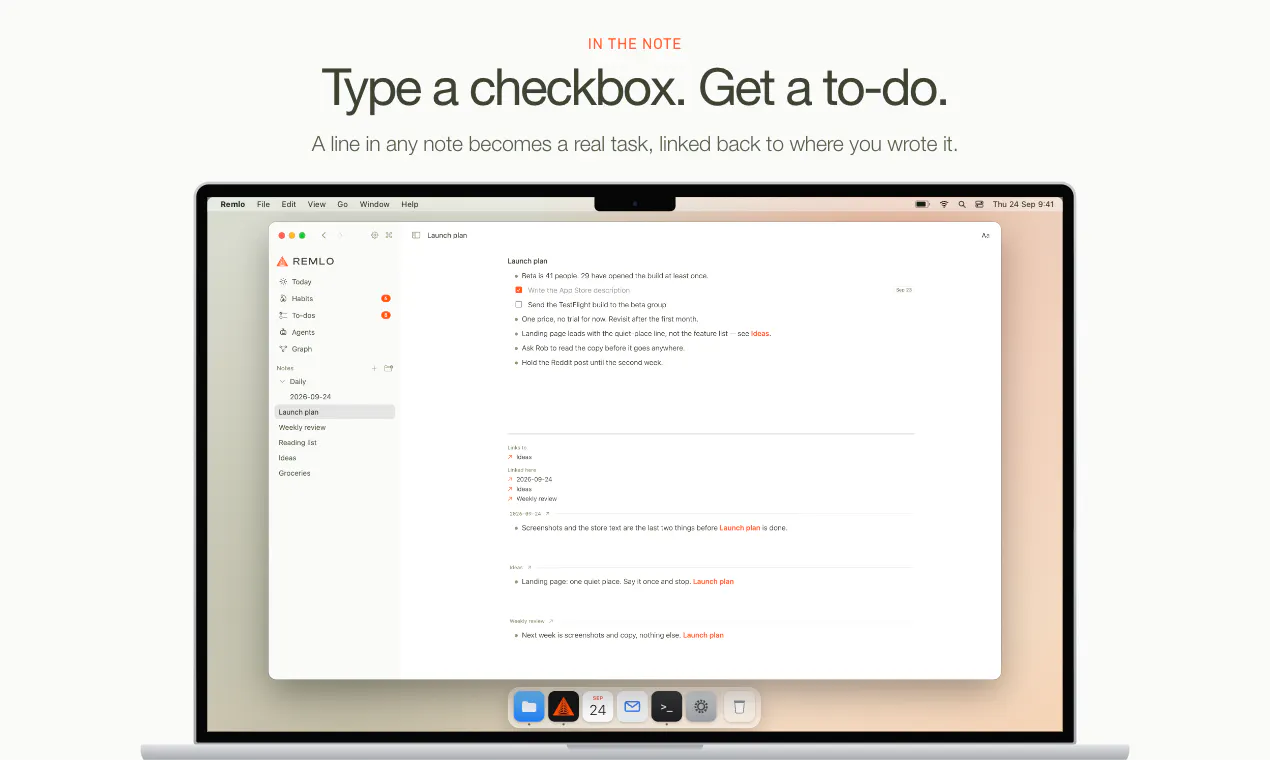The image size is (1270, 760).
Task: Open the Help menu
Action: tap(410, 204)
